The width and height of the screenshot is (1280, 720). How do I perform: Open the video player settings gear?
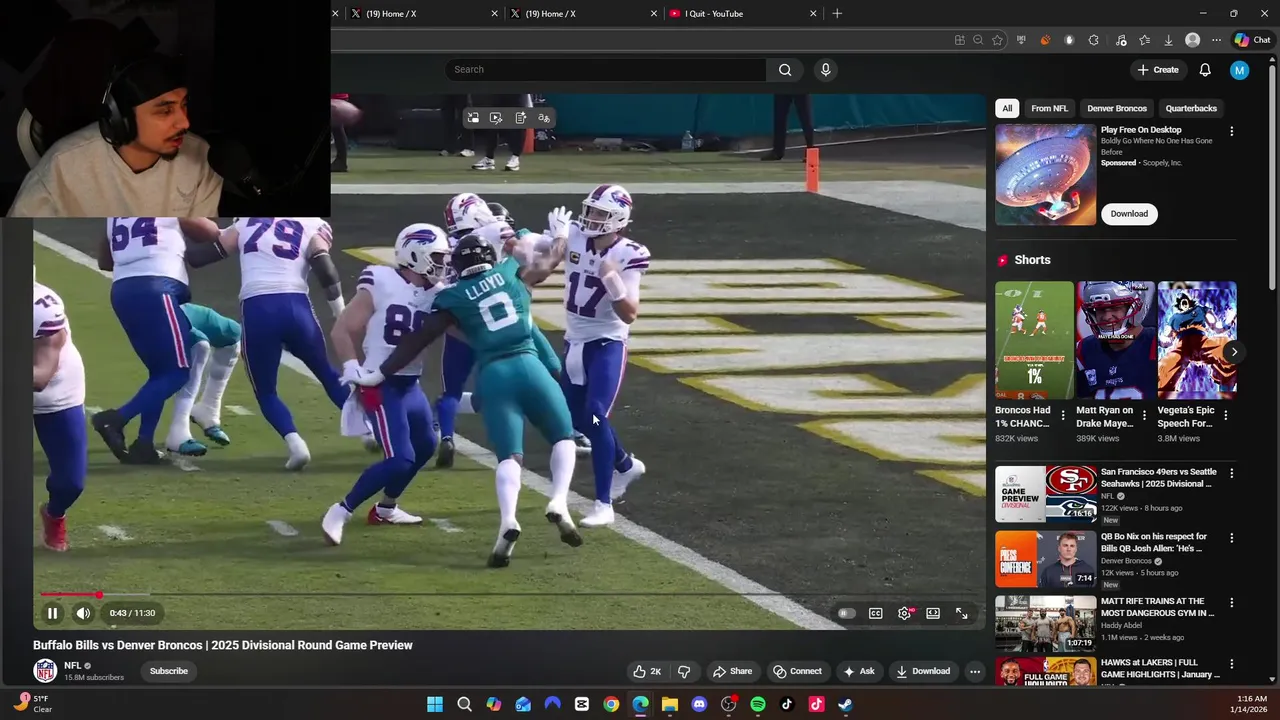point(904,613)
